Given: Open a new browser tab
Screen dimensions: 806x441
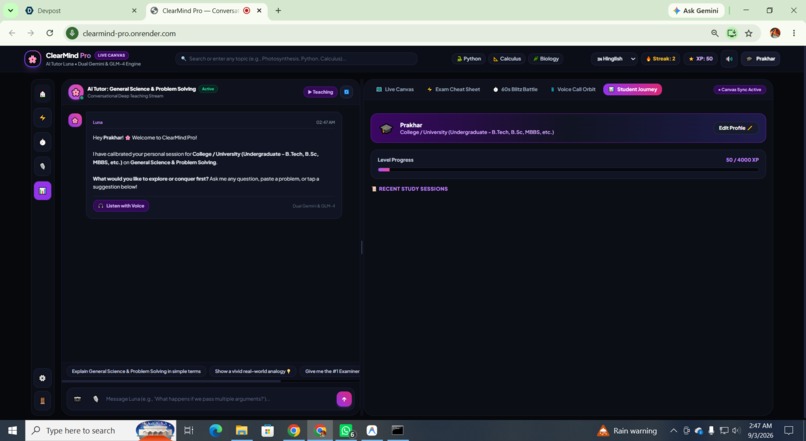Looking at the screenshot, I should (x=278, y=10).
